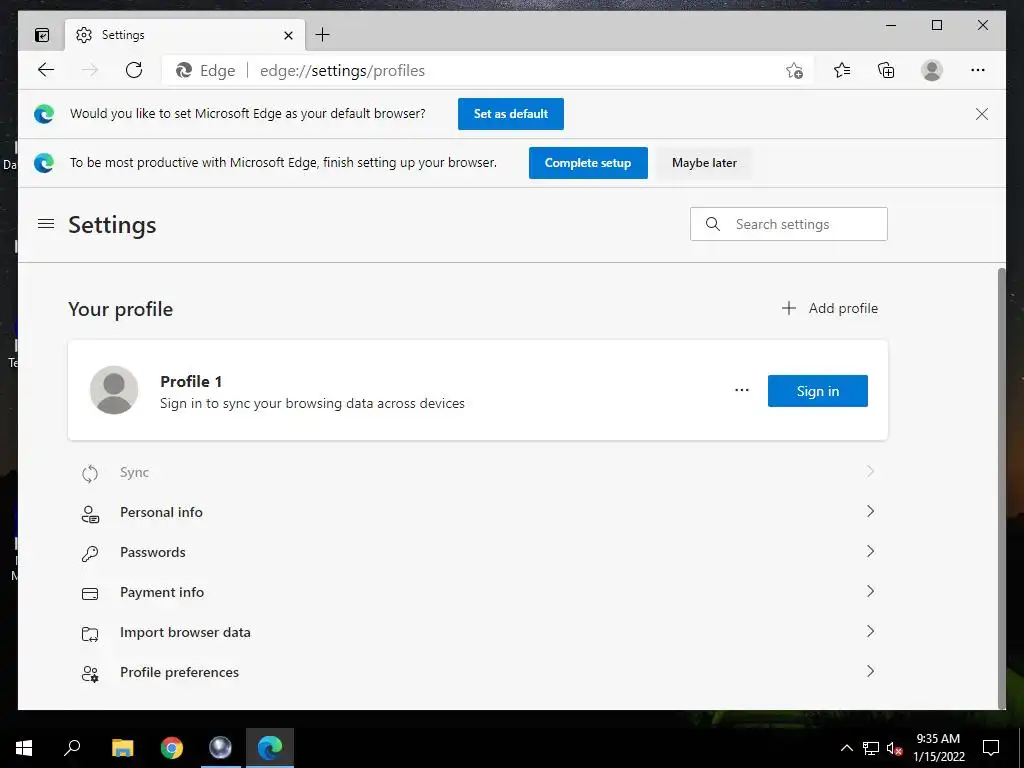The image size is (1024, 768).
Task: Go back to previous page
Action: coord(46,70)
